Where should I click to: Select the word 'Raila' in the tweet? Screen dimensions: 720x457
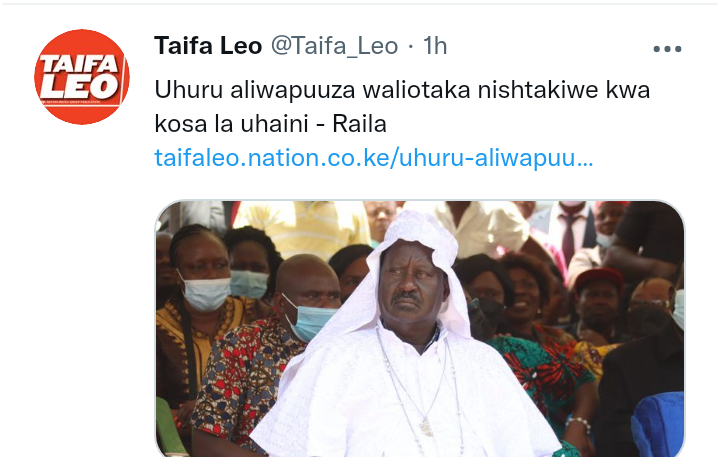click(x=360, y=124)
